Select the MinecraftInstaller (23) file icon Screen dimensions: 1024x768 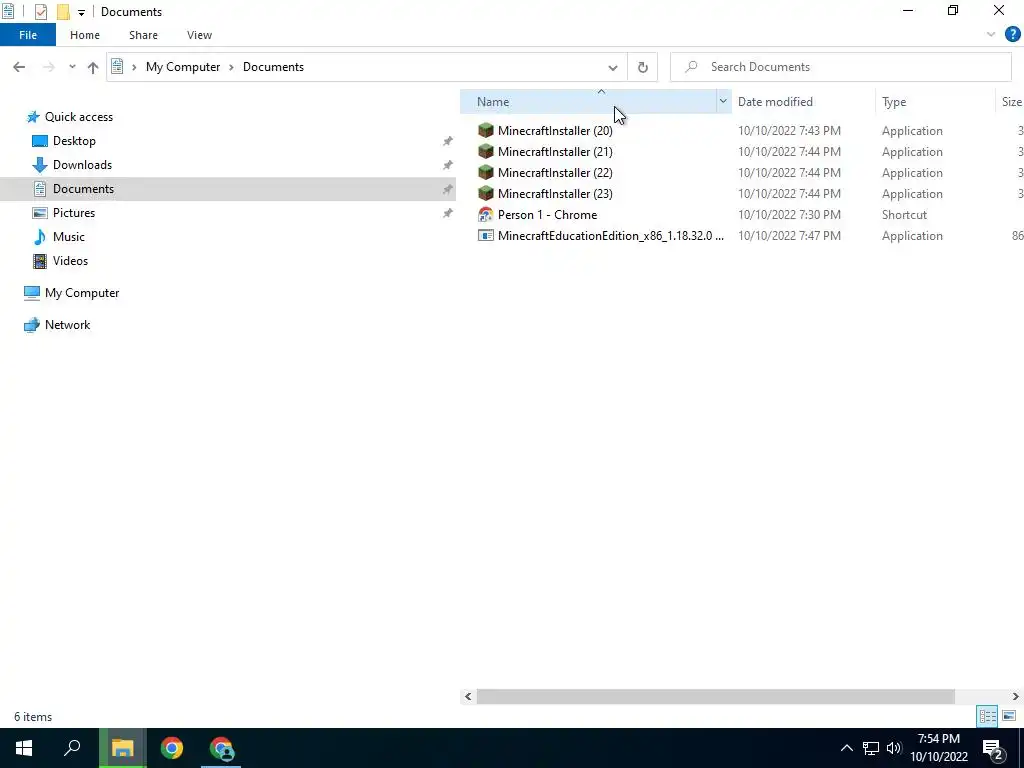tap(485, 194)
